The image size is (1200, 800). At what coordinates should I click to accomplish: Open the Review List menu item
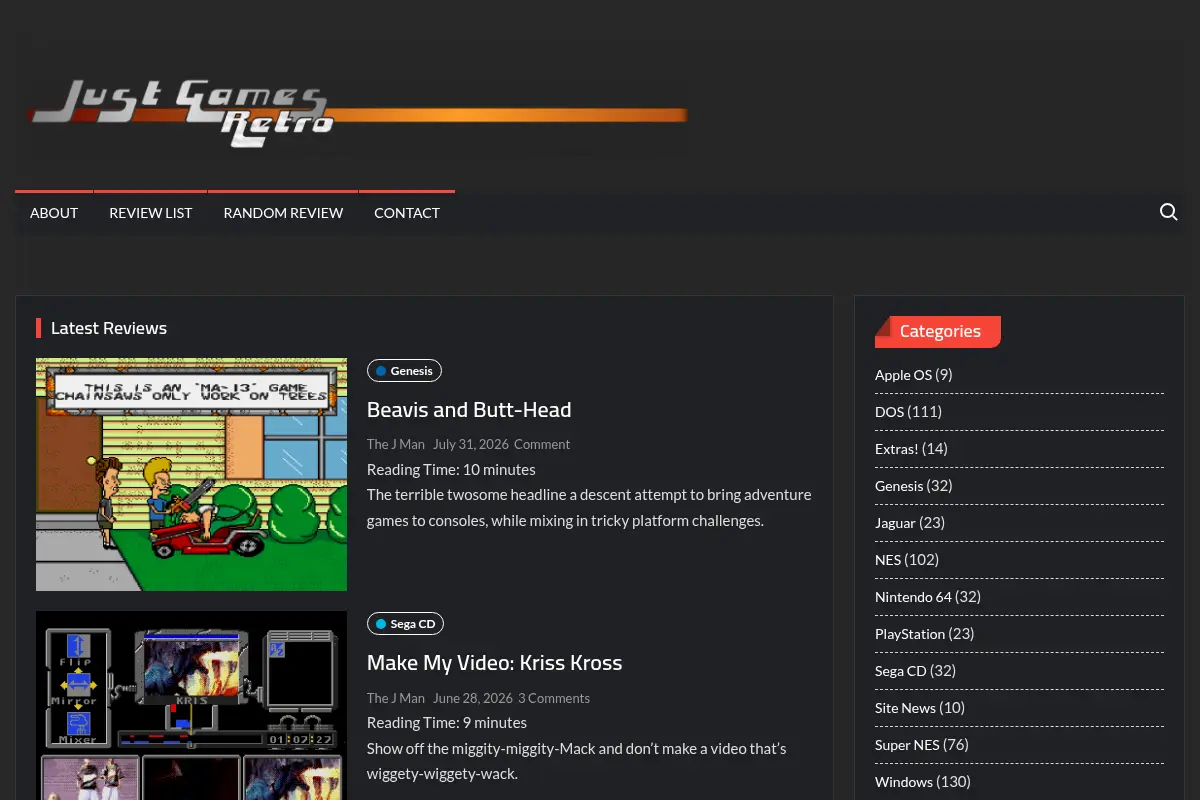point(150,212)
